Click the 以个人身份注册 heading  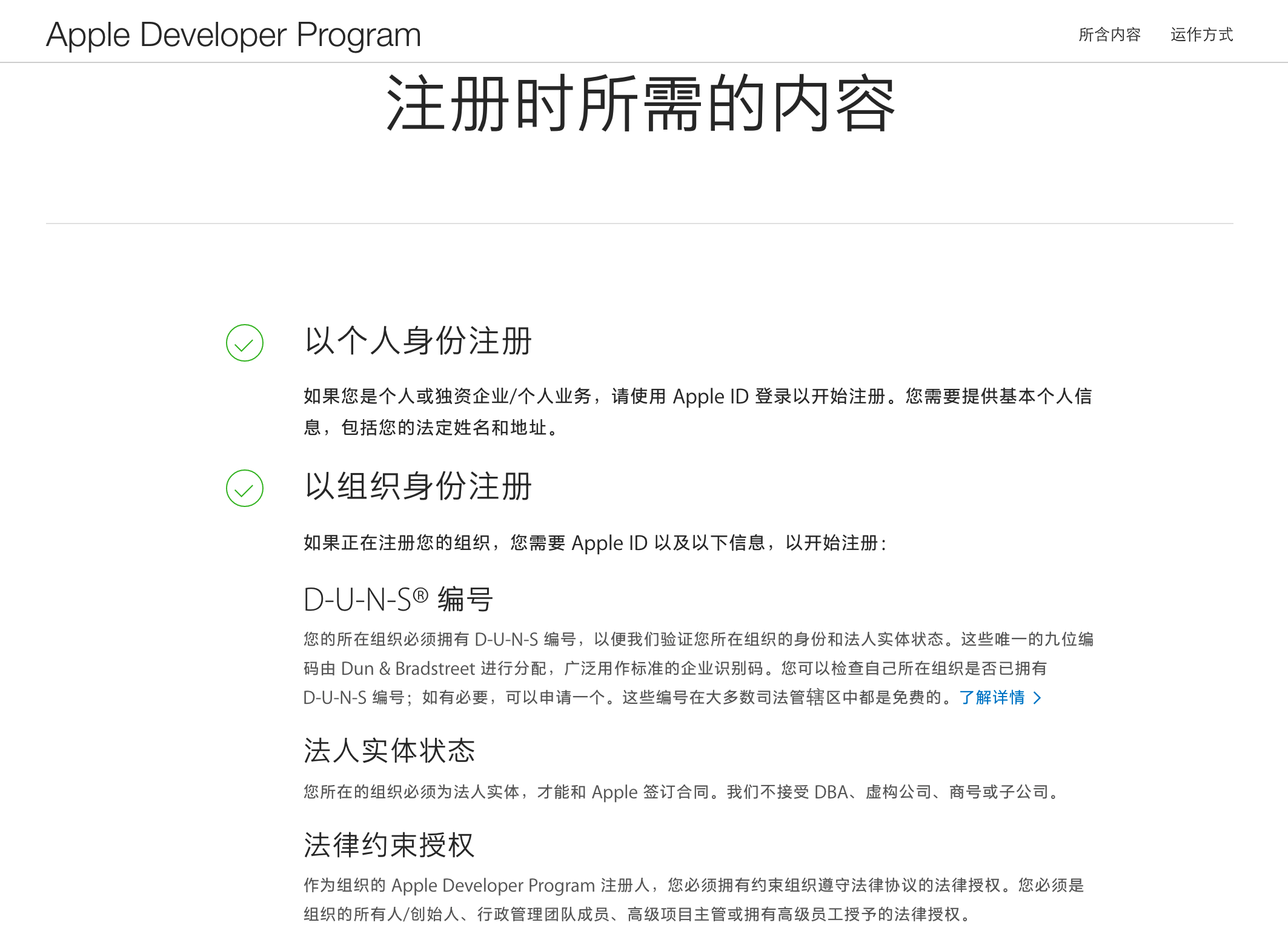[x=418, y=340]
